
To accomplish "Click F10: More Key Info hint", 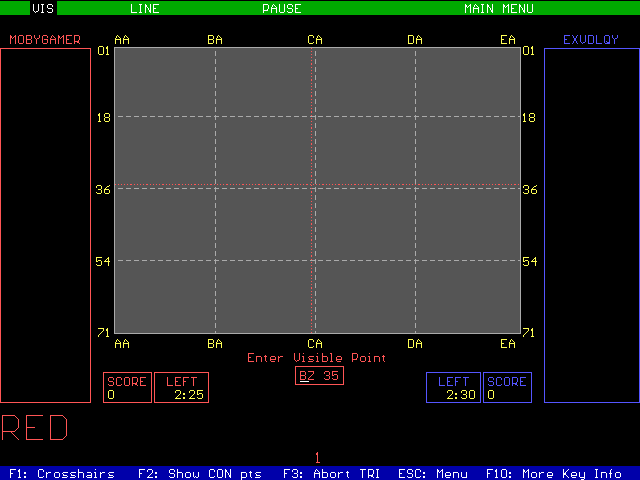I will pos(553,473).
